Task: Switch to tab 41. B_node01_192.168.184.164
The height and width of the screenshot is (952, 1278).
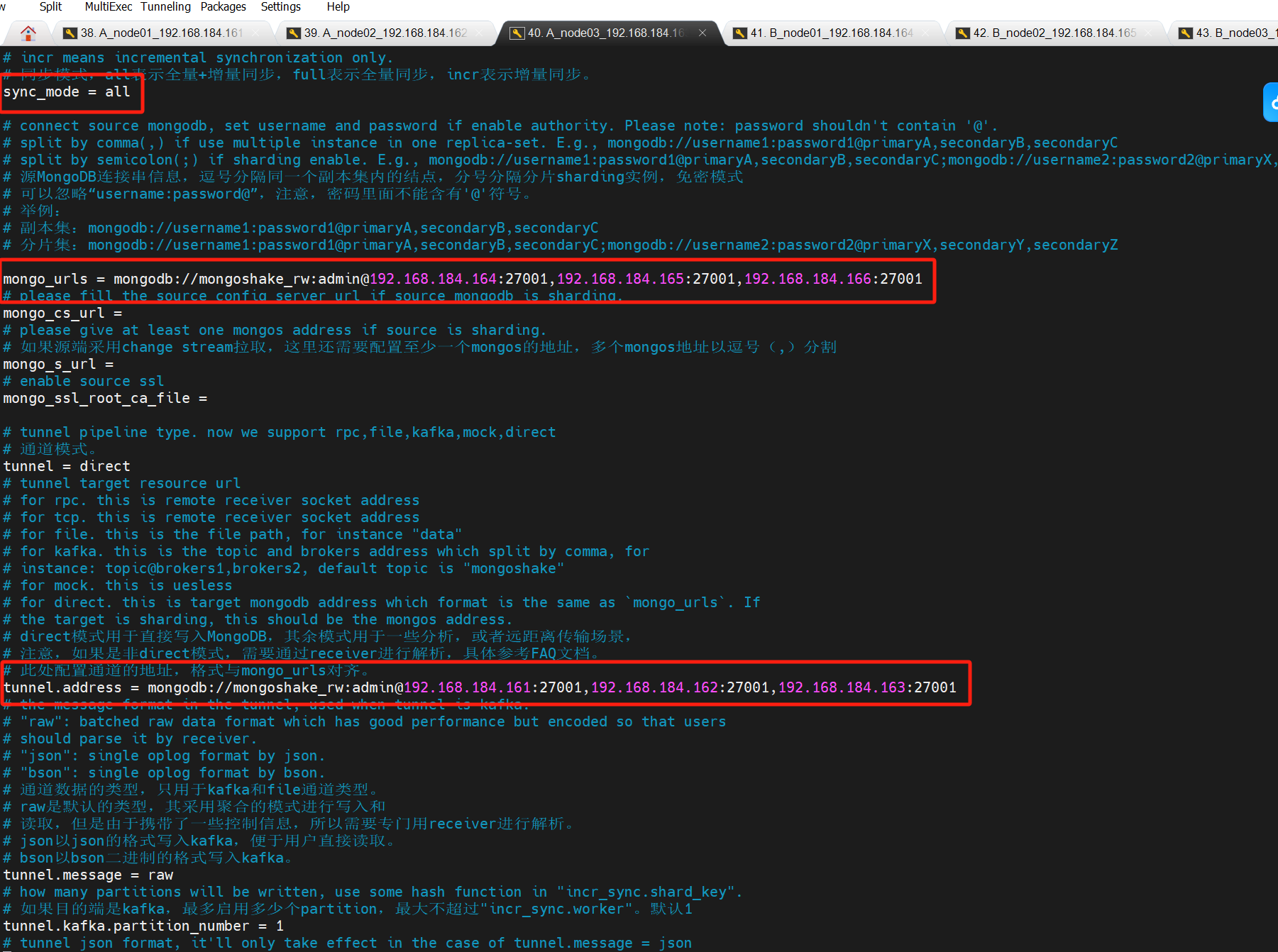Action: [832, 33]
